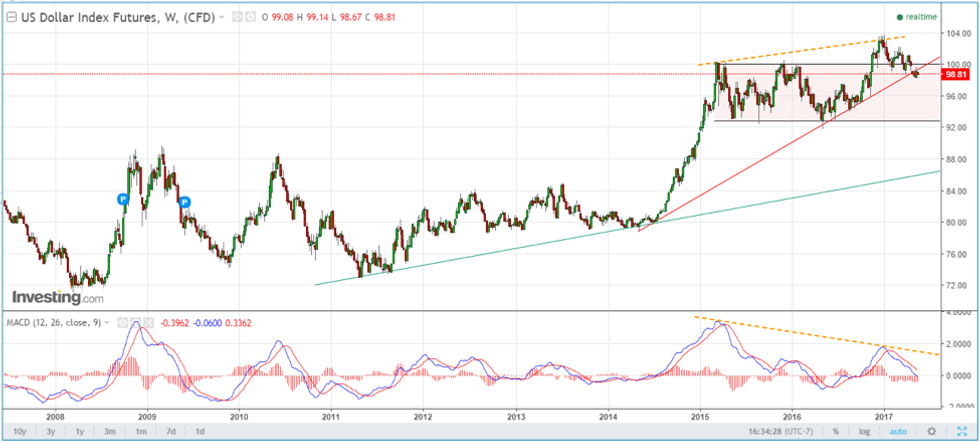Screen dimensions: 980x442
Task: Remove the MACD indicator with X icon
Action: coord(150,323)
